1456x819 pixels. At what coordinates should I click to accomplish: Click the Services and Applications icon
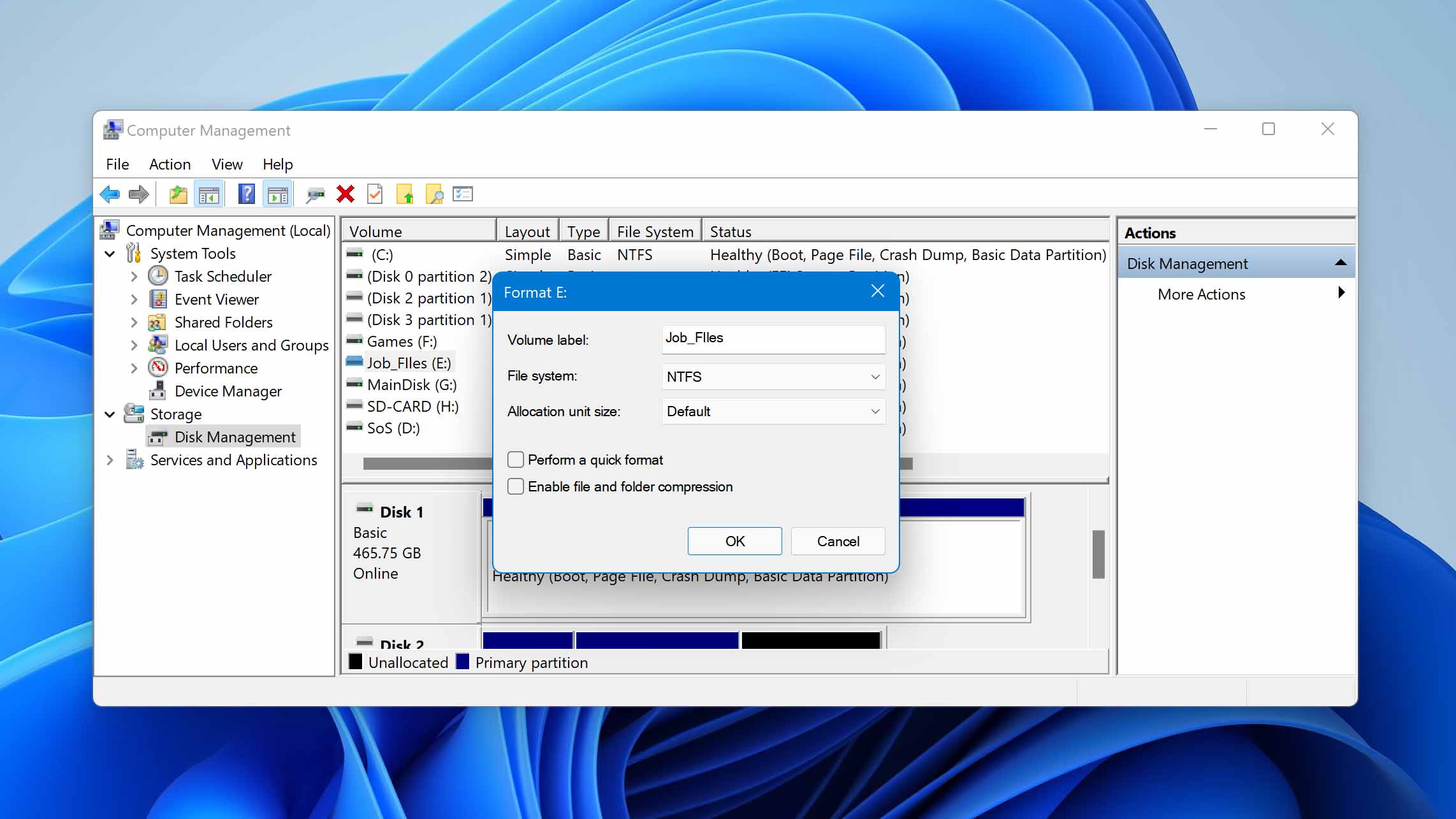pos(134,460)
